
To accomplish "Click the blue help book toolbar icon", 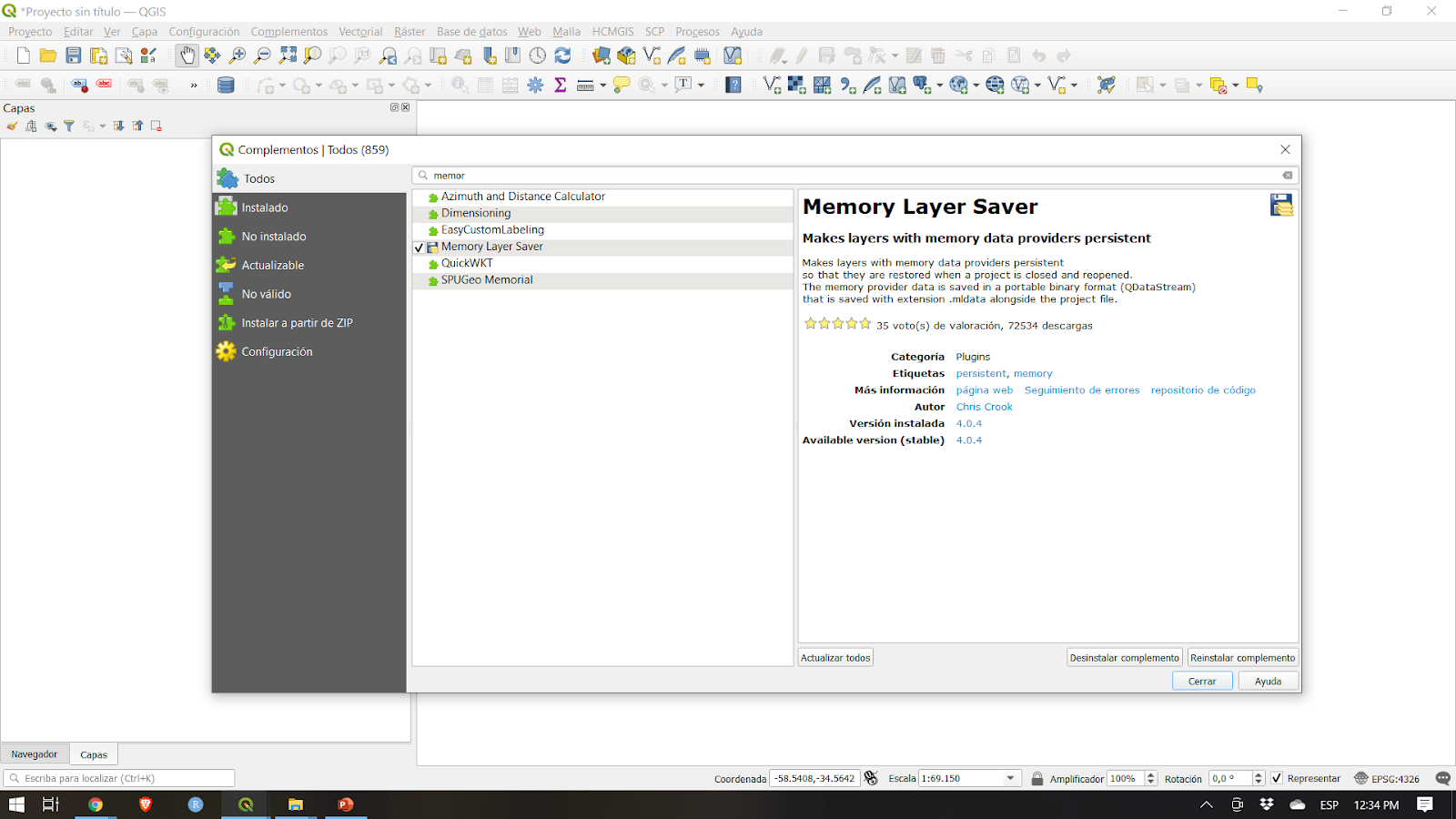I will [x=733, y=85].
